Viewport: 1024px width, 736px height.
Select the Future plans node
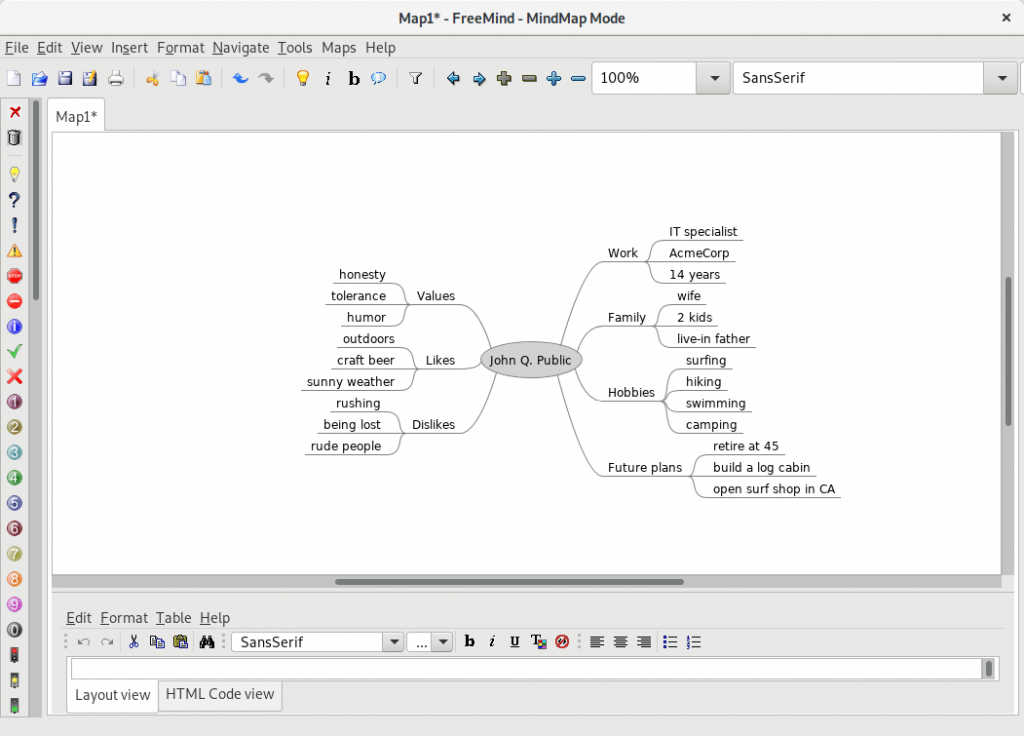645,467
